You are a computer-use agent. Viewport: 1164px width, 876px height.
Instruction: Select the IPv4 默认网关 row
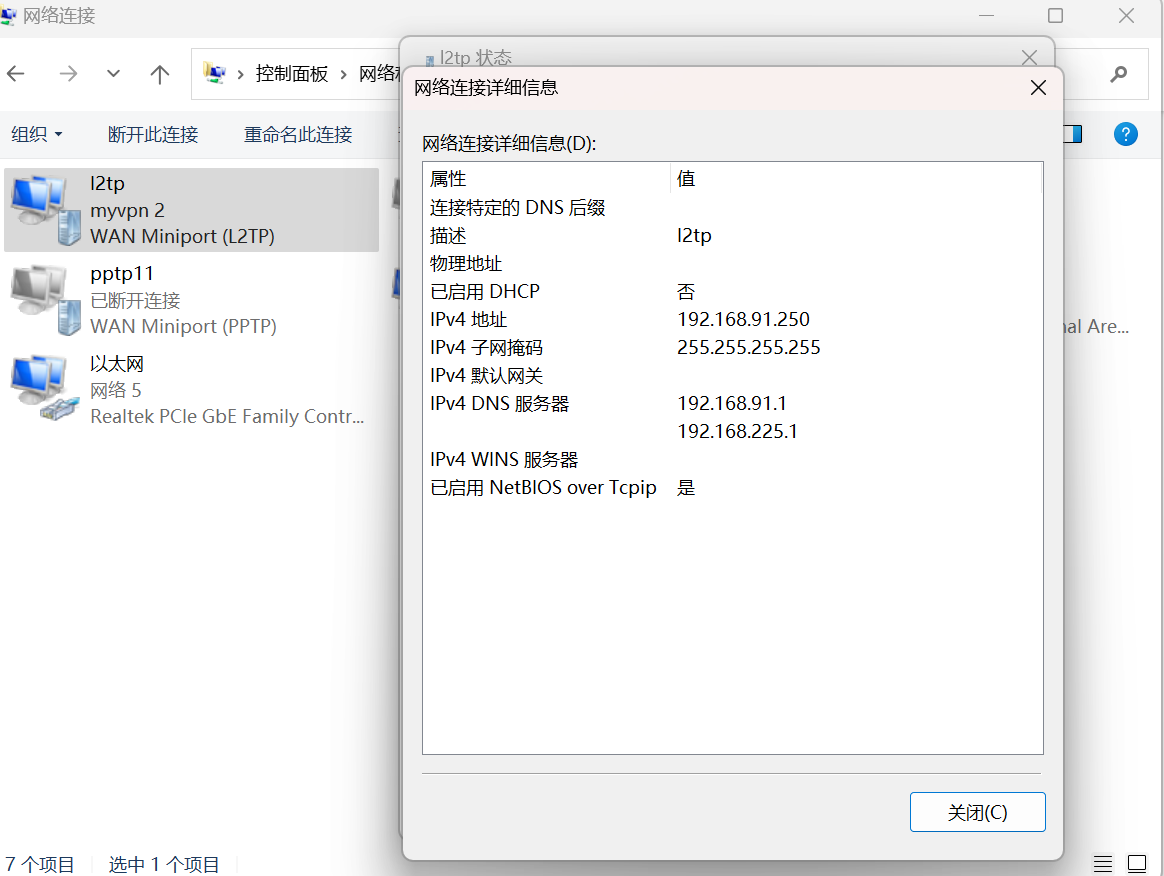733,376
